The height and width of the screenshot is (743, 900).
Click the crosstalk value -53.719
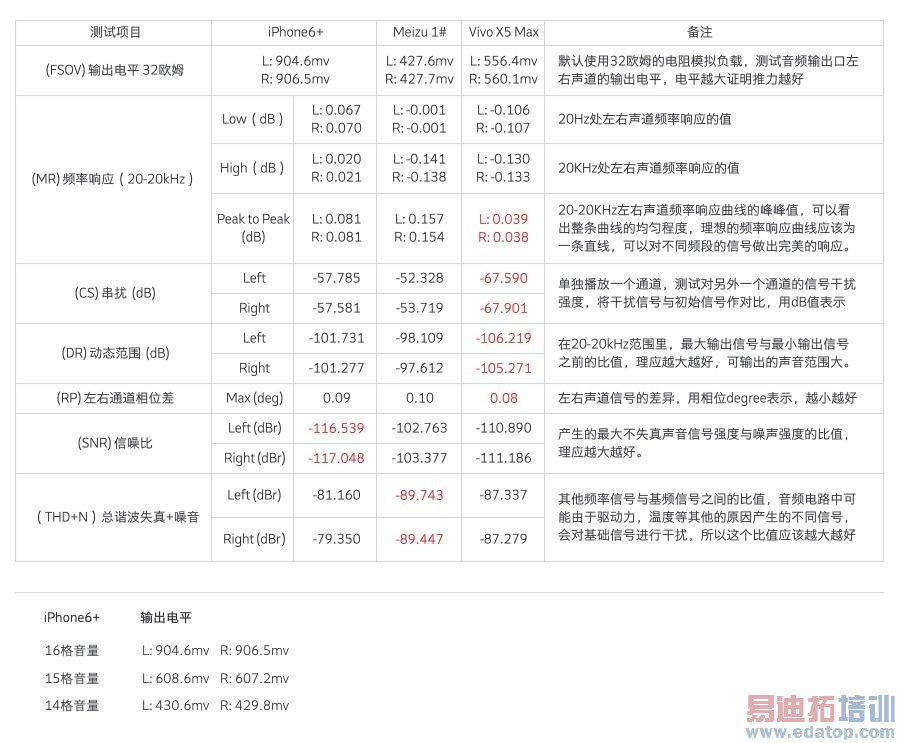(x=419, y=308)
